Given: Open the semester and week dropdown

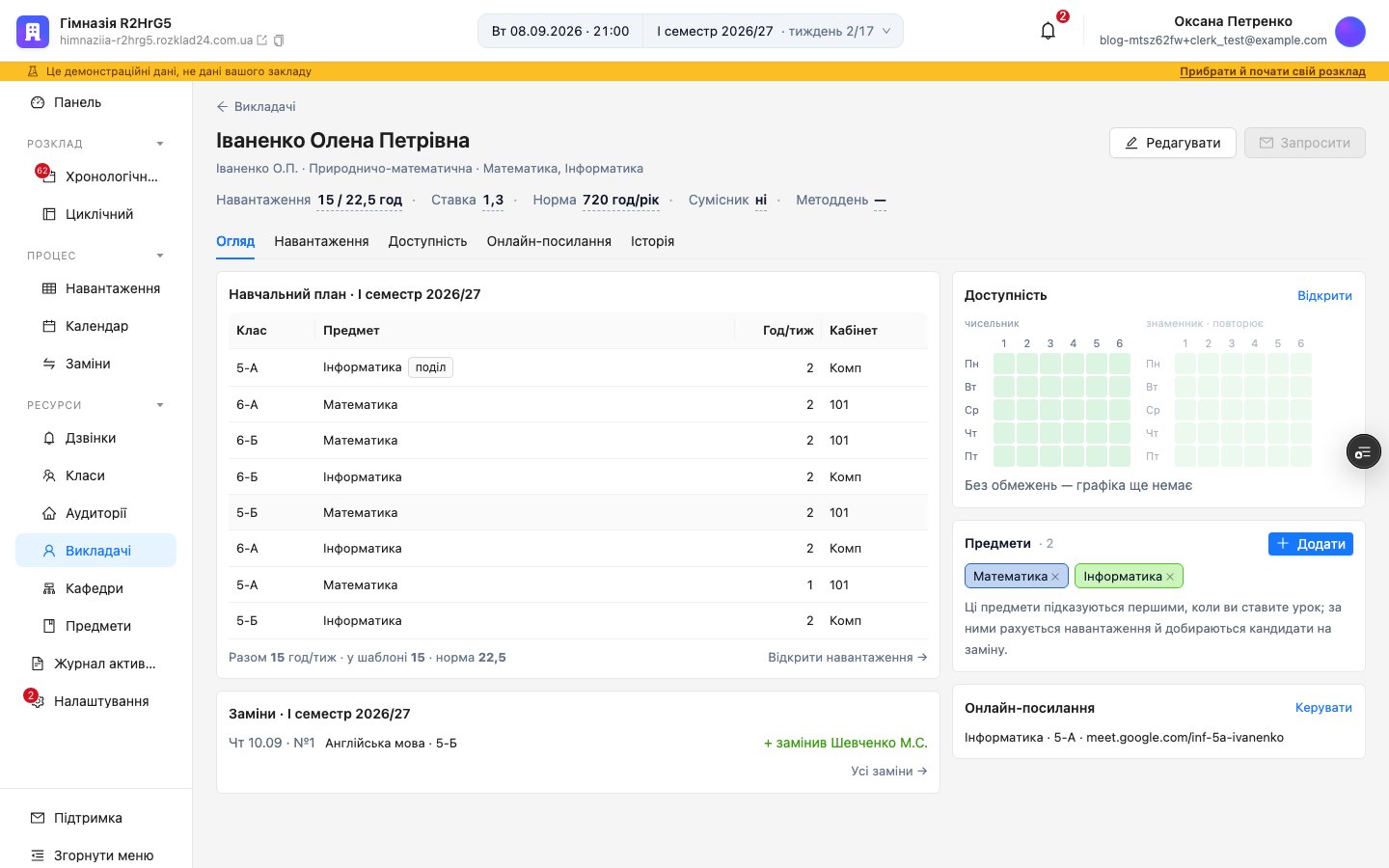Looking at the screenshot, I should tap(774, 31).
